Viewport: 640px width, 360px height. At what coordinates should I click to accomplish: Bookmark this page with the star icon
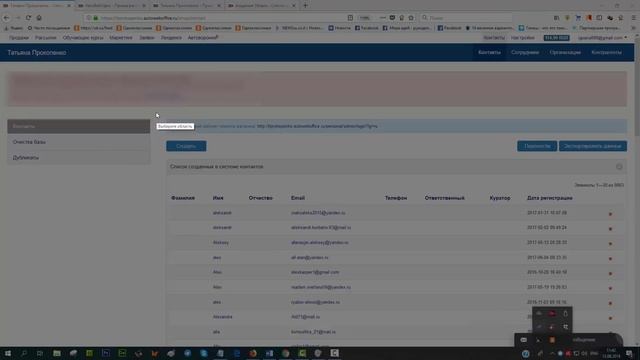(411, 18)
